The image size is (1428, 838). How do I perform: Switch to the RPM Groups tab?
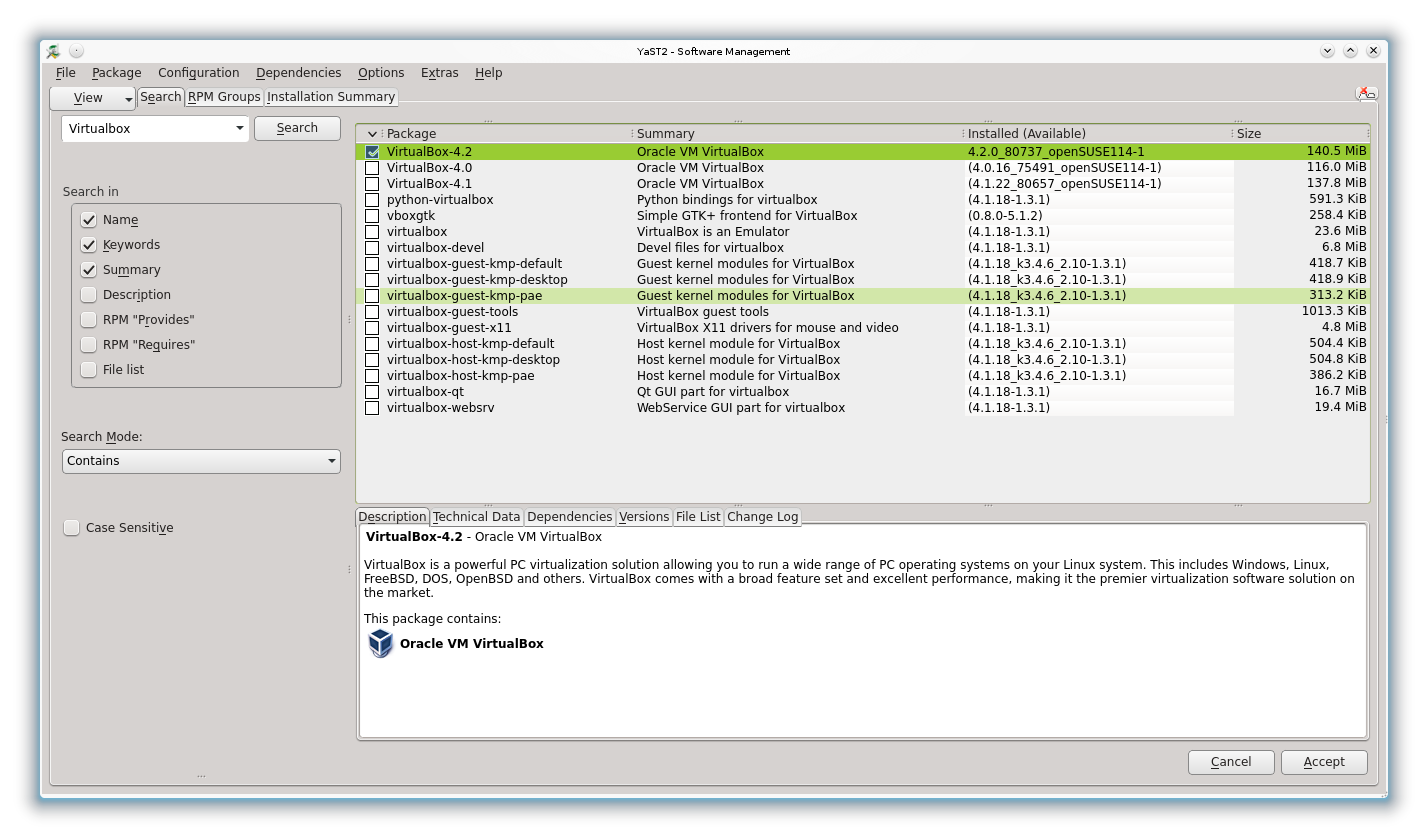tap(224, 97)
